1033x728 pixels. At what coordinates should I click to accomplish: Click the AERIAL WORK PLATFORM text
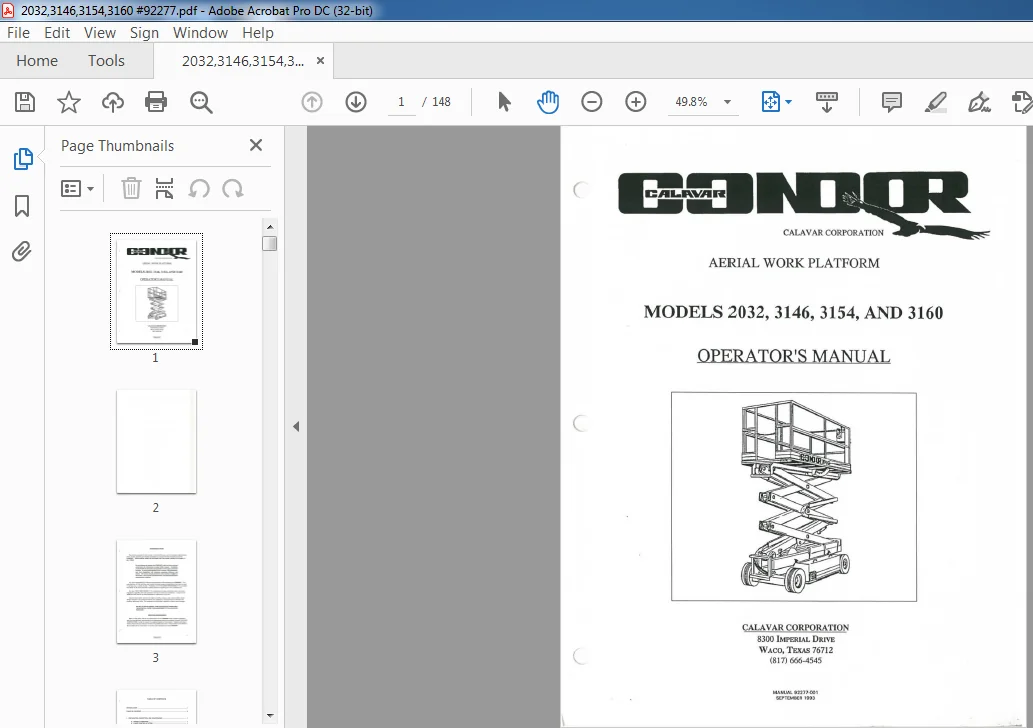pos(794,263)
